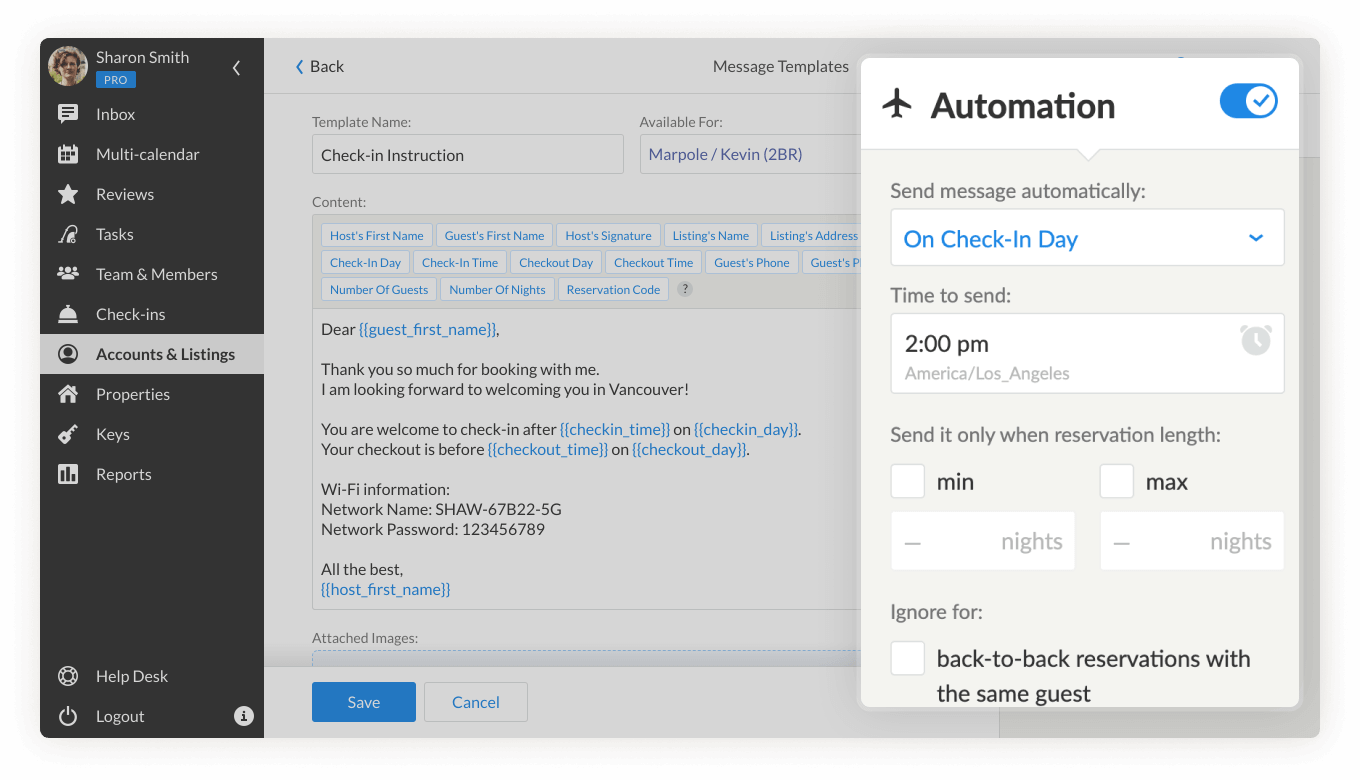
Task: Insert the Host's First Name tag
Action: coord(377,236)
